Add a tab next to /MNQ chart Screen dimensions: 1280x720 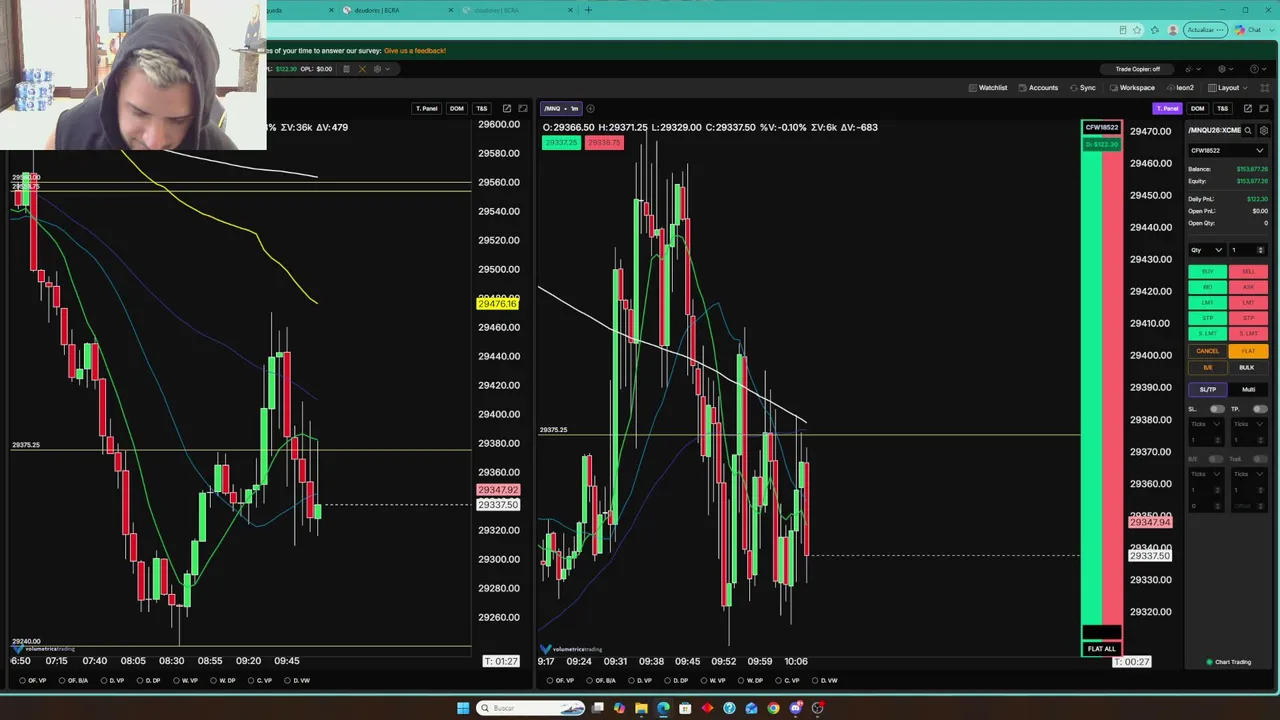pos(590,108)
